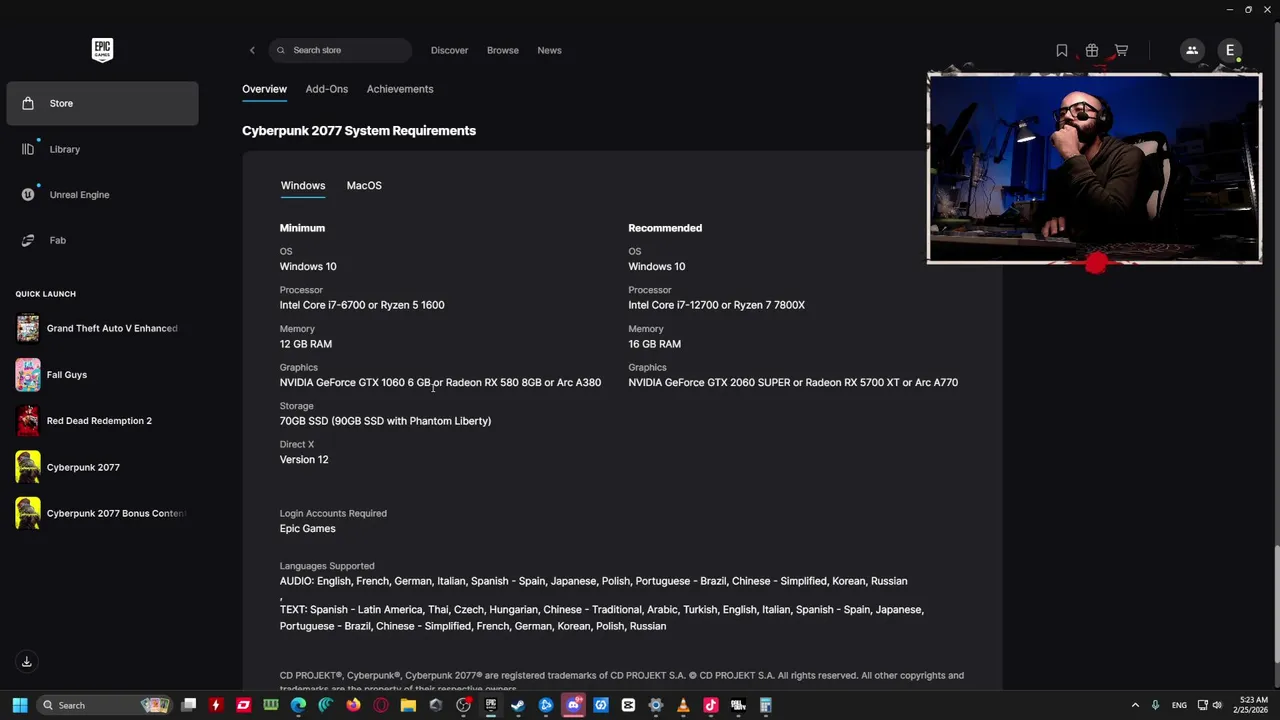Click the Epic Games logo in sidebar
Screen dimensions: 1280x720
coord(102,50)
